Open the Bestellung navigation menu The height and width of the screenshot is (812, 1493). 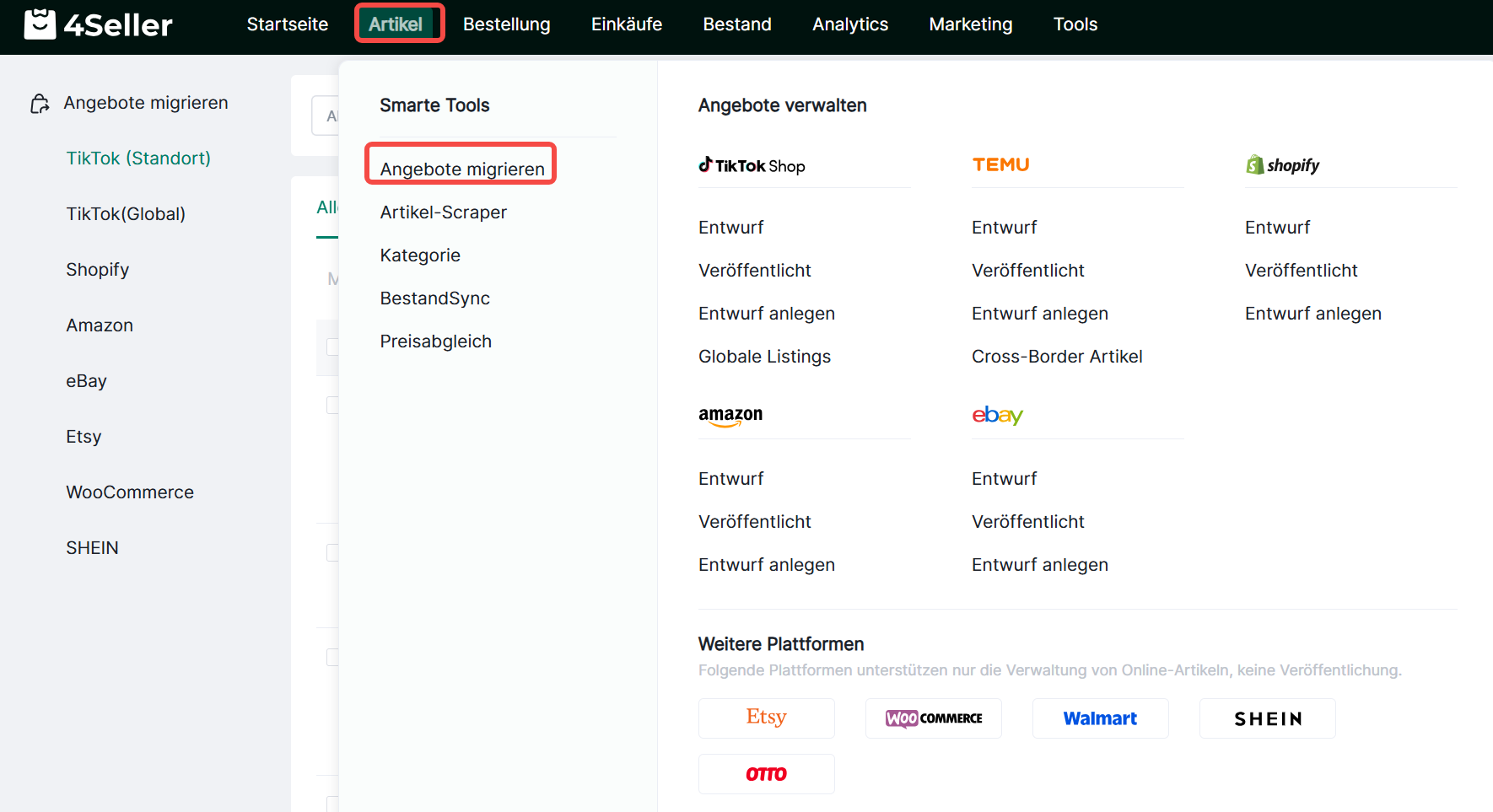point(506,24)
